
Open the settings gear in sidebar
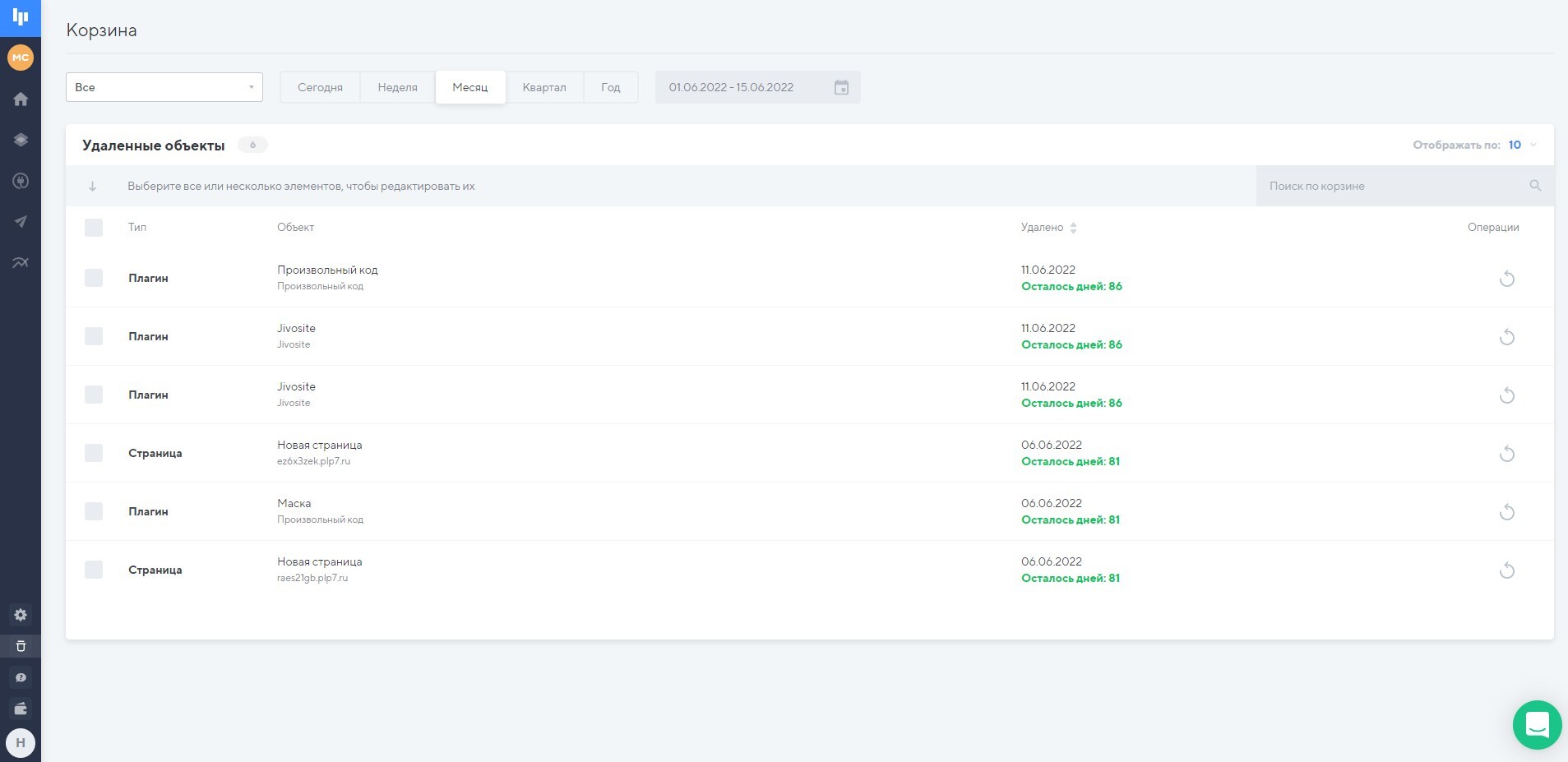click(21, 615)
